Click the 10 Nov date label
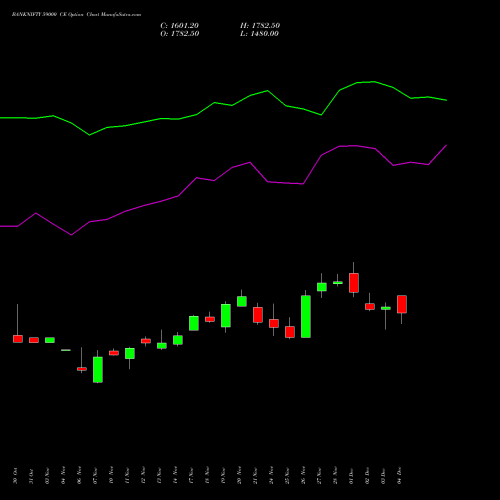The width and height of the screenshot is (500, 500). [x=111, y=476]
